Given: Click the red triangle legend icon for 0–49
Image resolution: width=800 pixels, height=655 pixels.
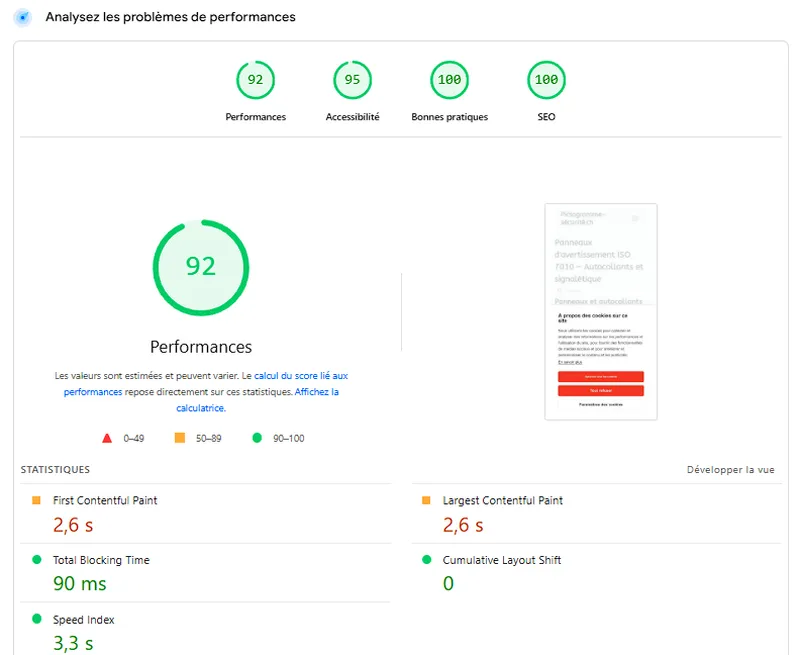Looking at the screenshot, I should (106, 436).
